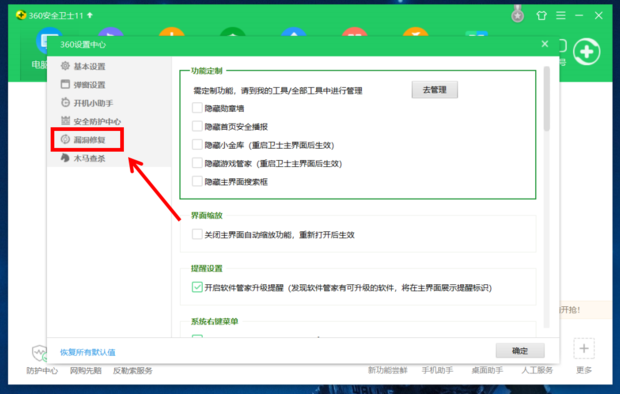Screen dimensions: 620x394
Task: Check the 隐藏小金库 option
Action: coord(197,145)
